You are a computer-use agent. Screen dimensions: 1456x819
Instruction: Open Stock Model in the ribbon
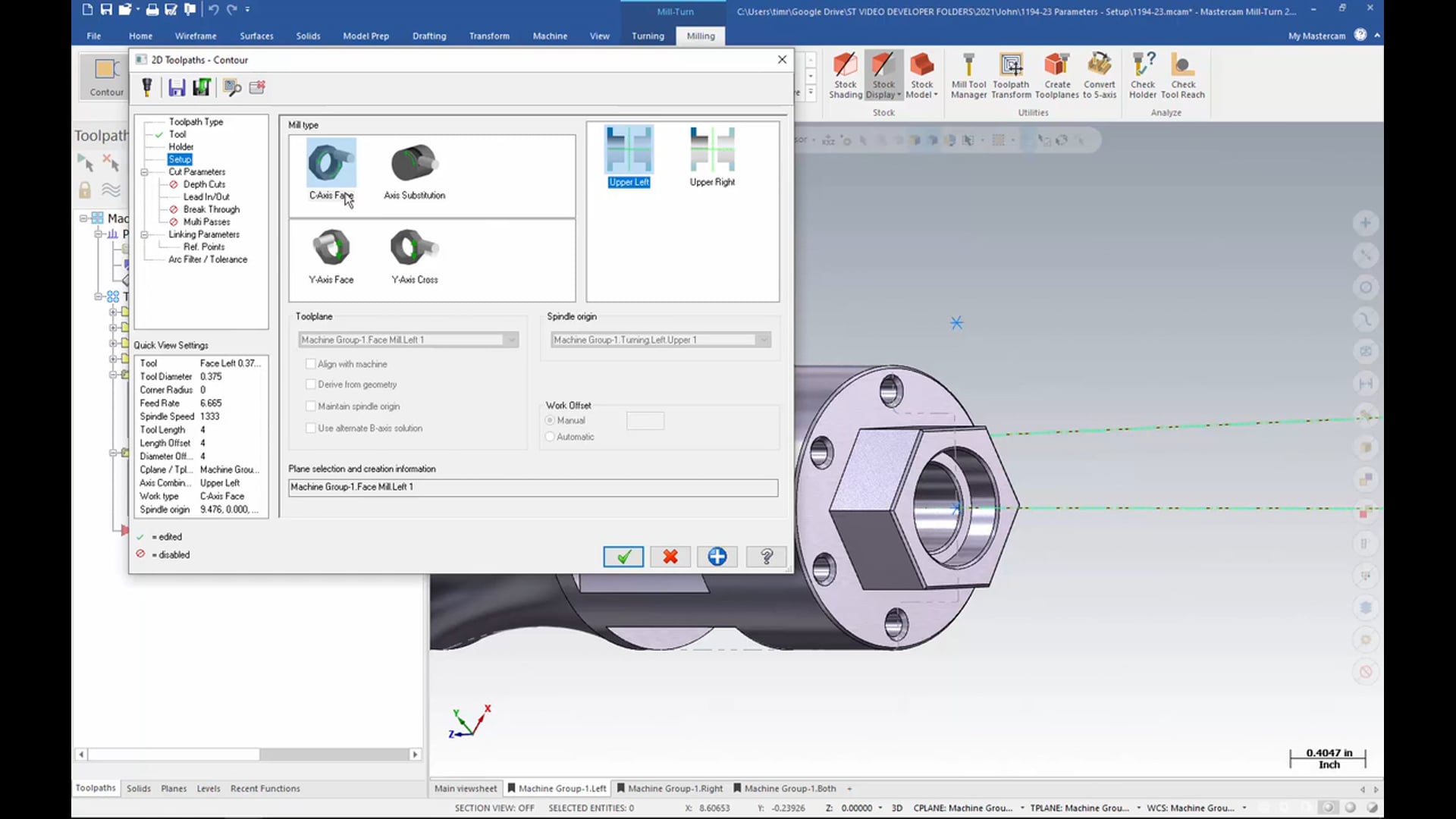(921, 76)
